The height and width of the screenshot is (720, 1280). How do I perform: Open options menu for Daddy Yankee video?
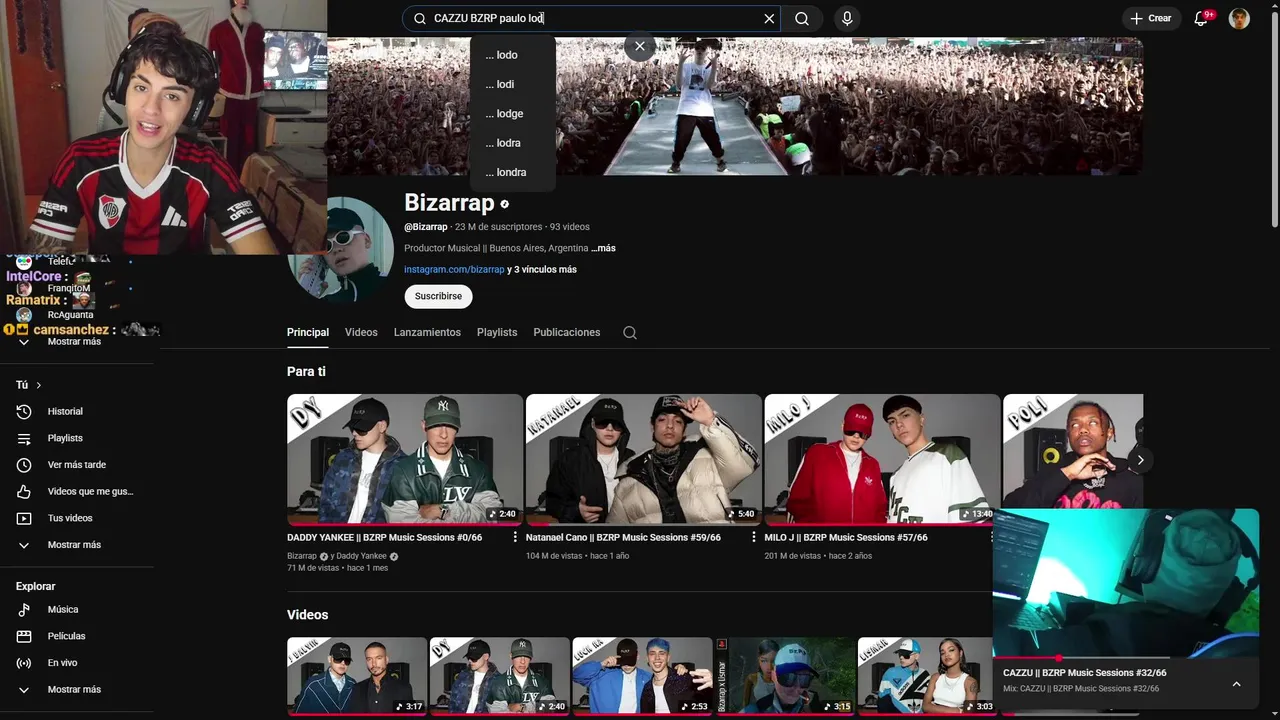(x=516, y=538)
